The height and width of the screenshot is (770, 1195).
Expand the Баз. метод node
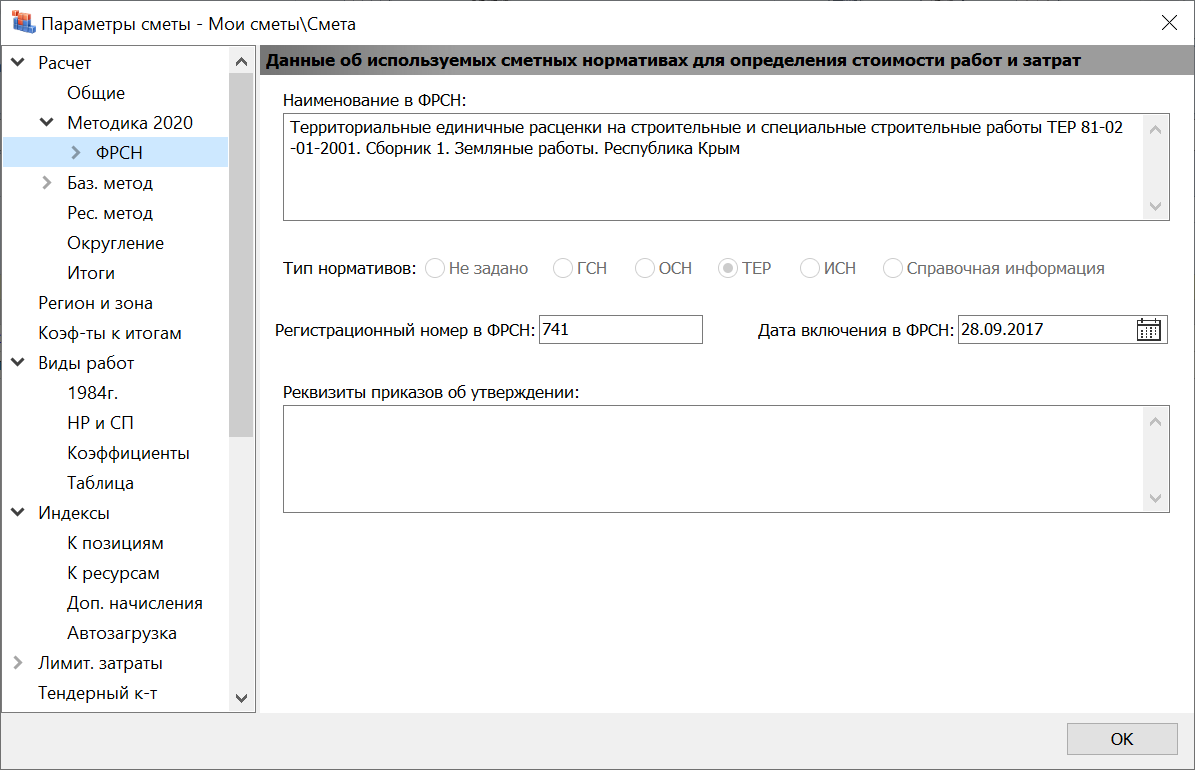tap(46, 183)
